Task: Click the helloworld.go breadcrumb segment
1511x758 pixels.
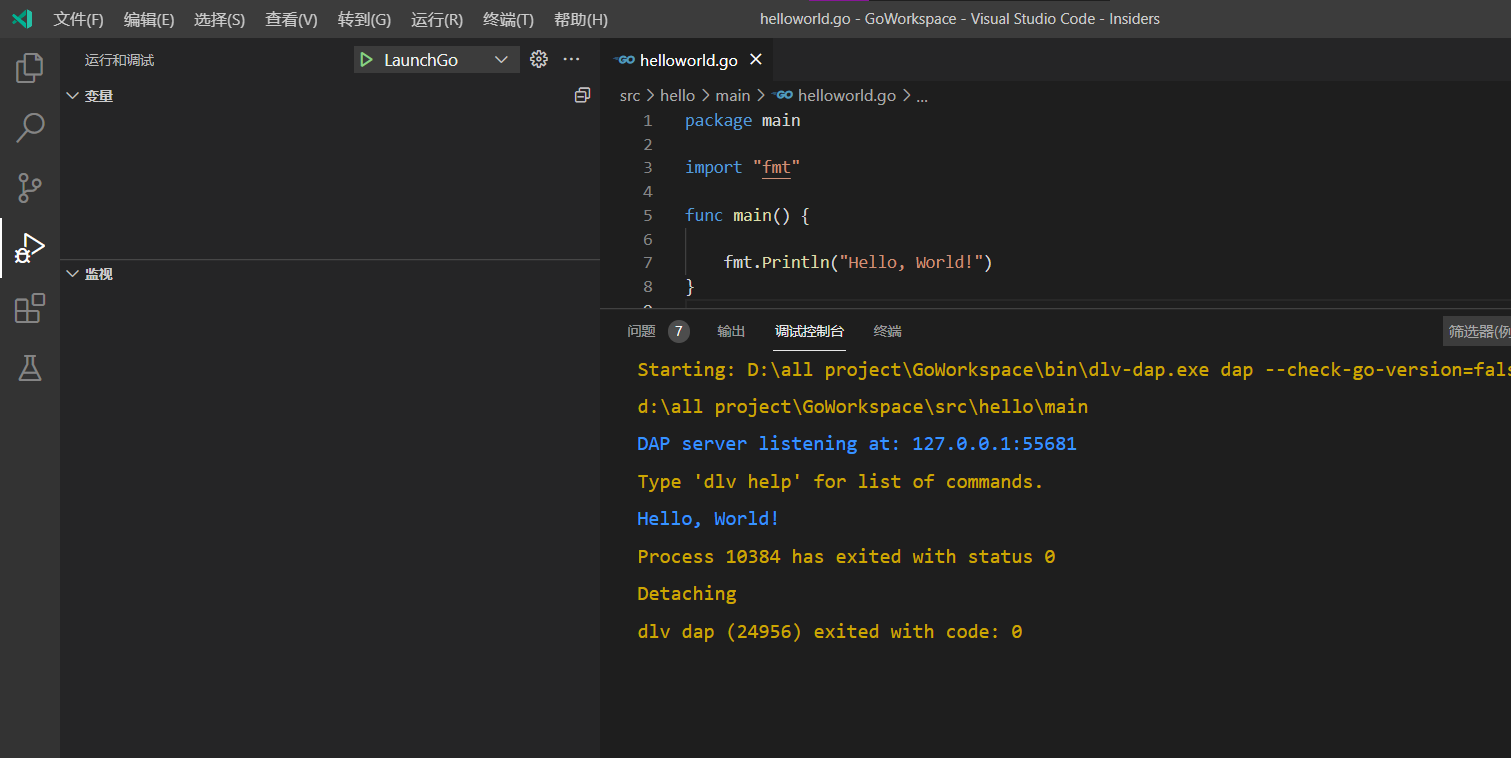Action: (x=846, y=96)
